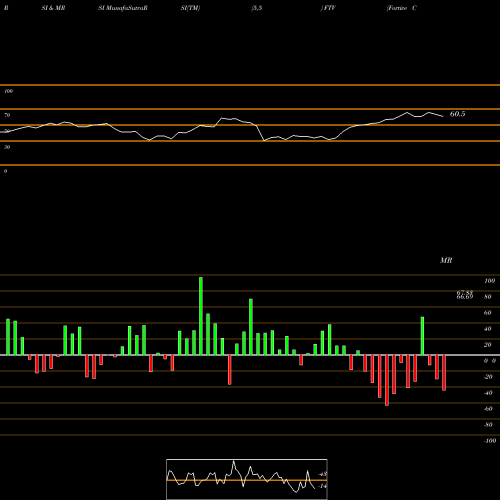Click the MR axis label -100
500x500 pixels.
[490, 441]
